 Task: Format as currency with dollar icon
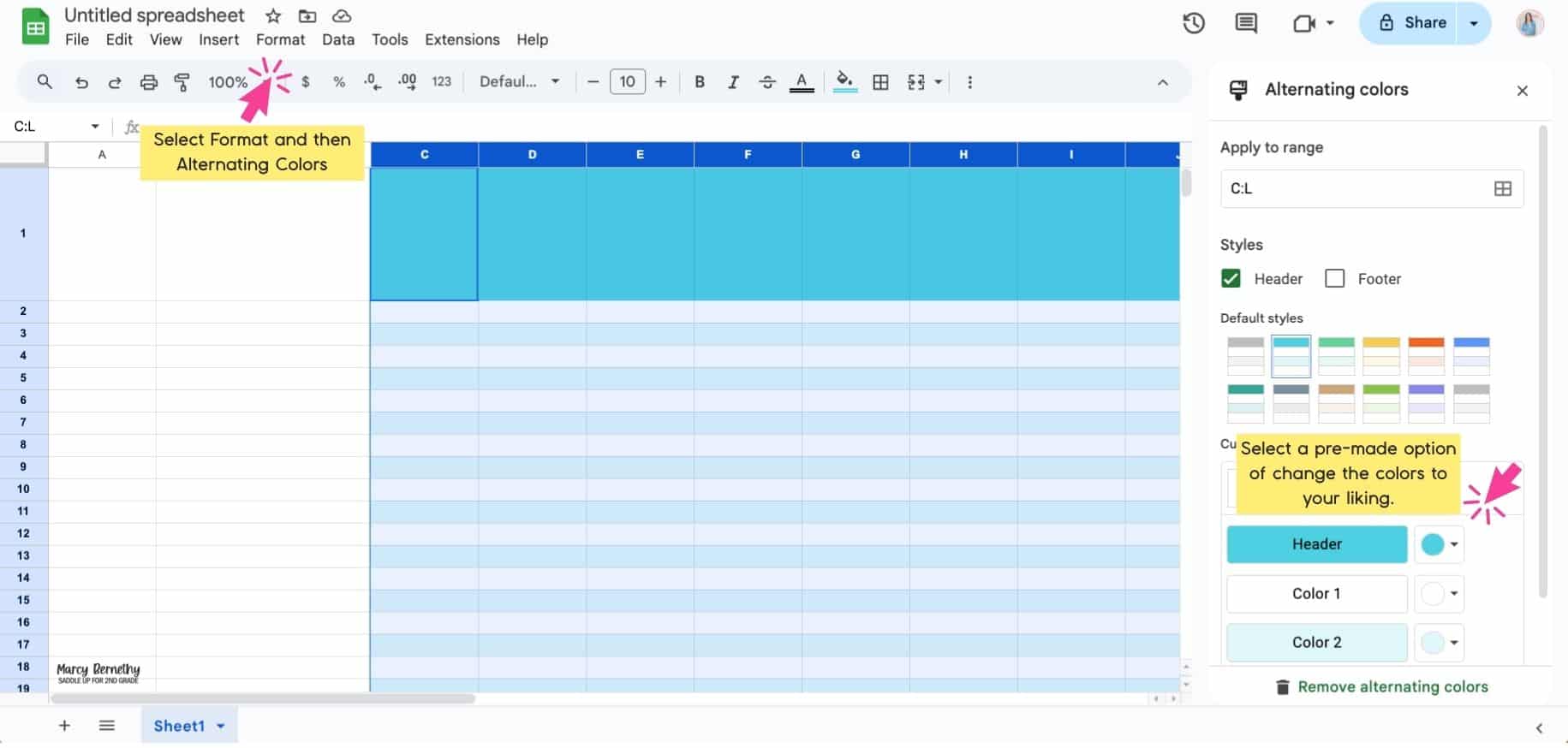306,82
